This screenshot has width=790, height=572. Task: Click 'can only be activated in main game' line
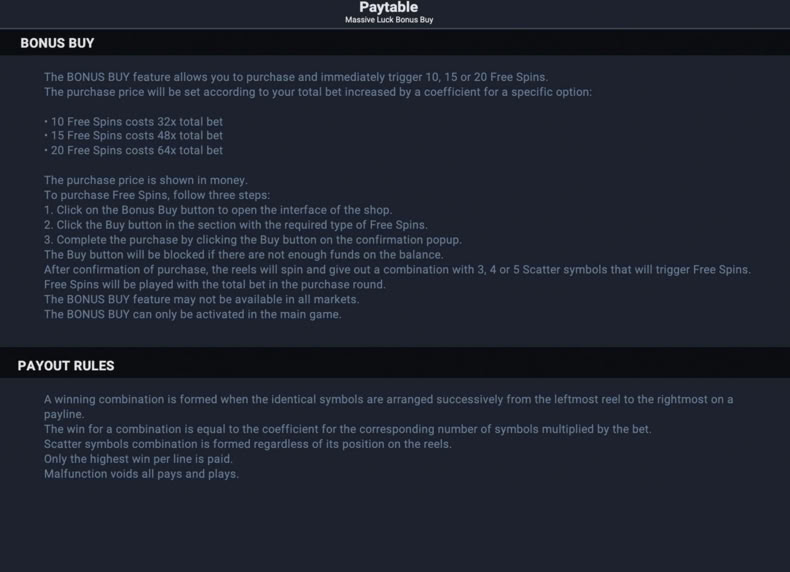(x=192, y=314)
